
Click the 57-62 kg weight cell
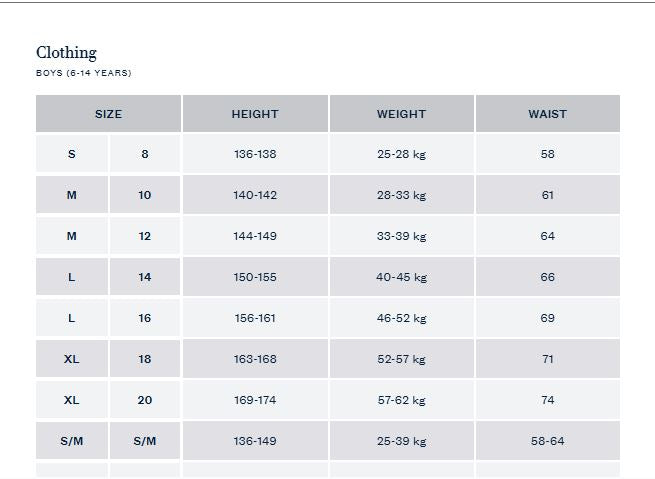[x=401, y=400]
